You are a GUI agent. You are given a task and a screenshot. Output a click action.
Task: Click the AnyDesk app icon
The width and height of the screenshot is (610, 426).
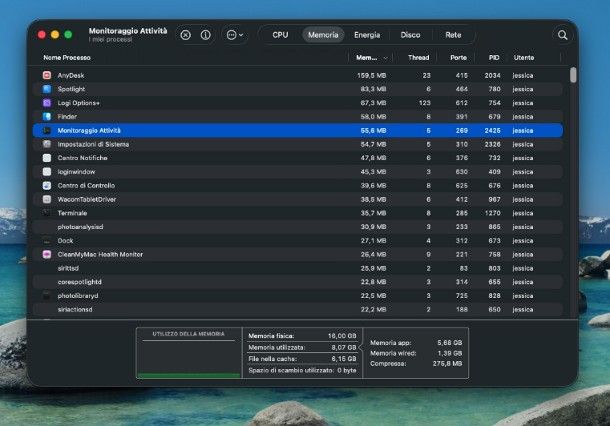[x=47, y=75]
